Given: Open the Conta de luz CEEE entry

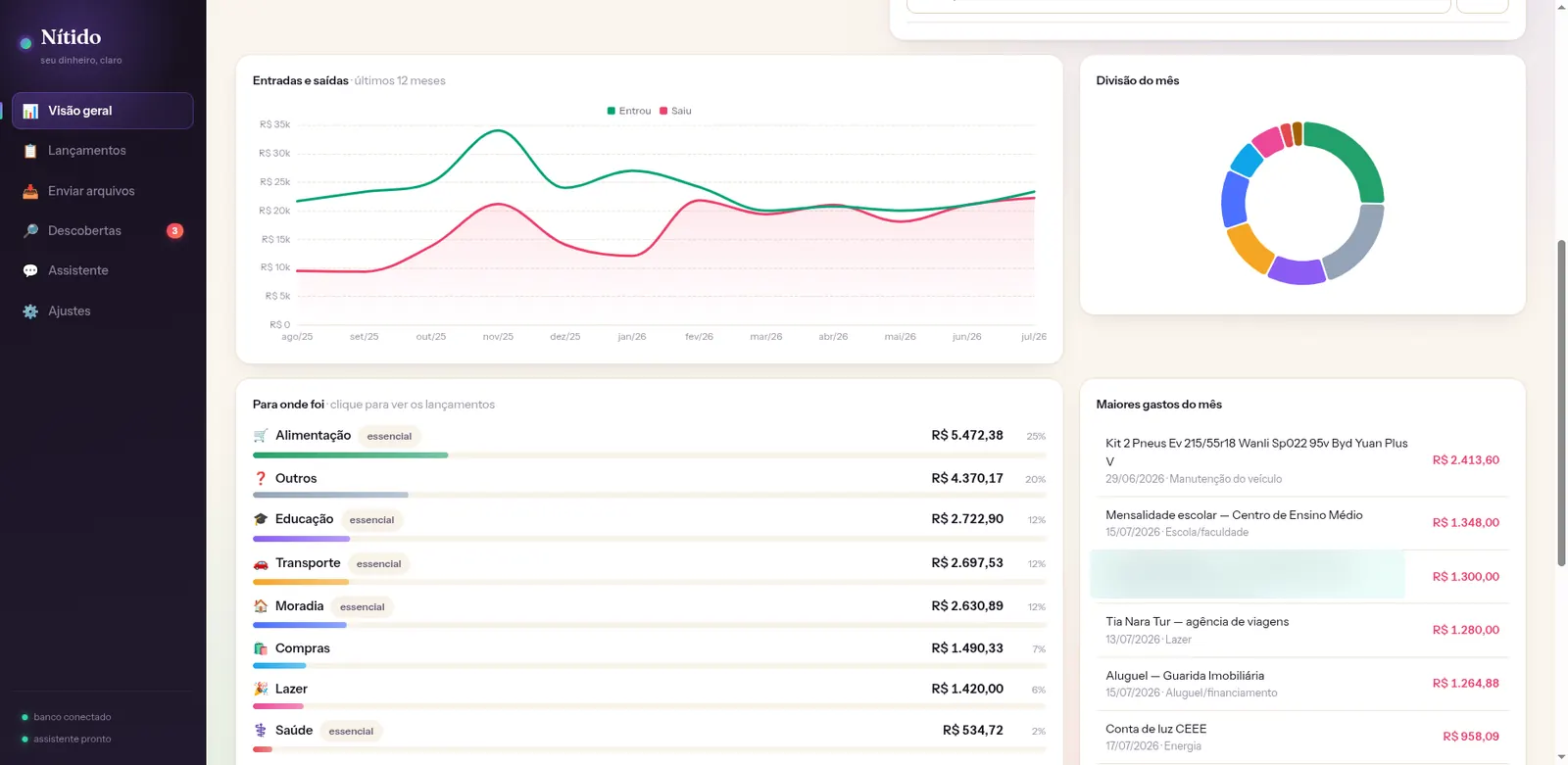Looking at the screenshot, I should [1302, 737].
